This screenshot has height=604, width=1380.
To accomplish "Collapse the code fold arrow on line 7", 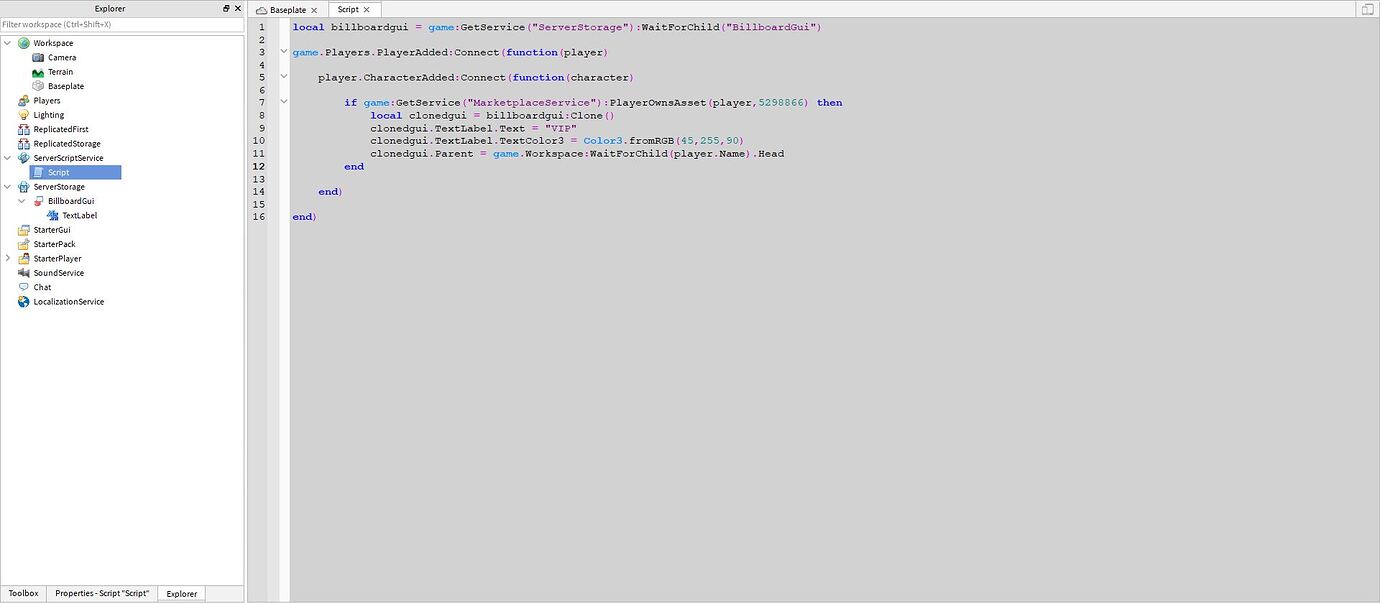I will 284,101.
